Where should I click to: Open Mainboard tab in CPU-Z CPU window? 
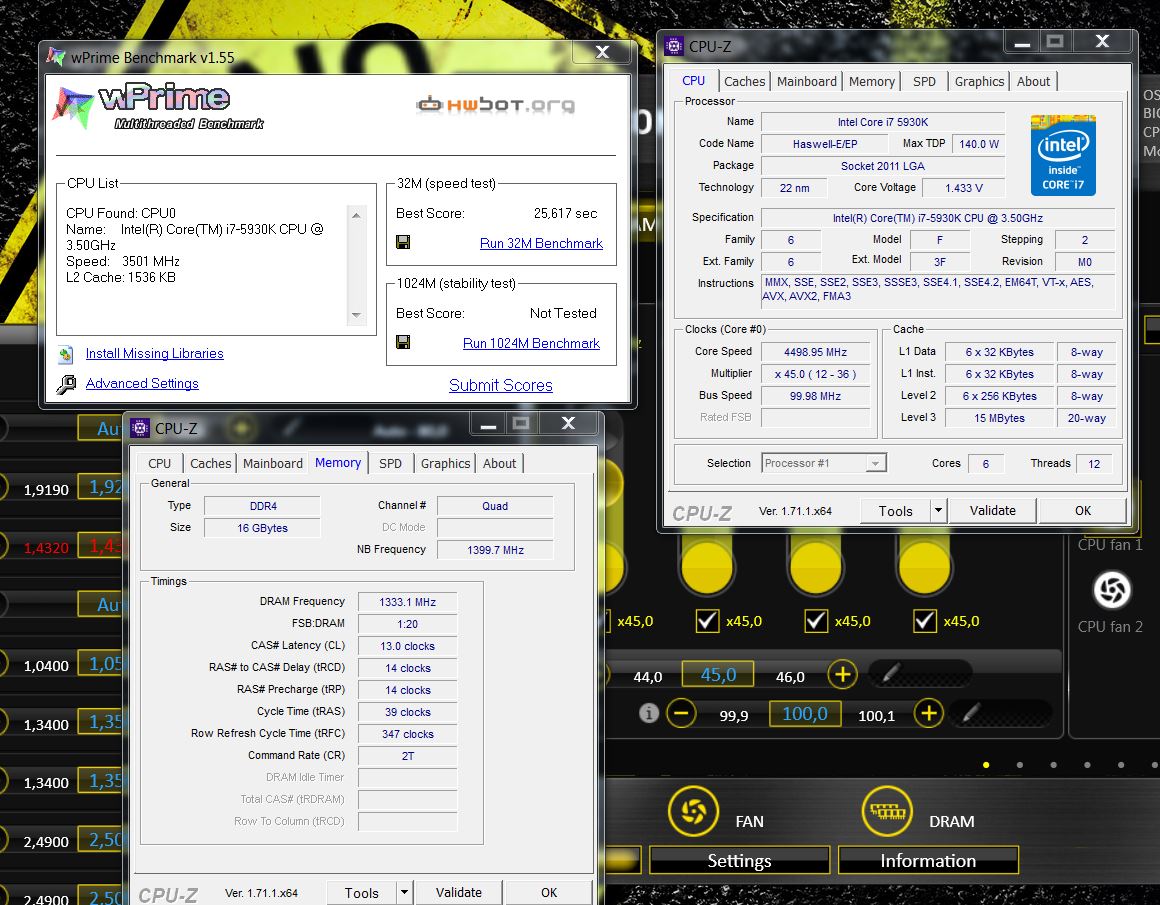pos(806,81)
